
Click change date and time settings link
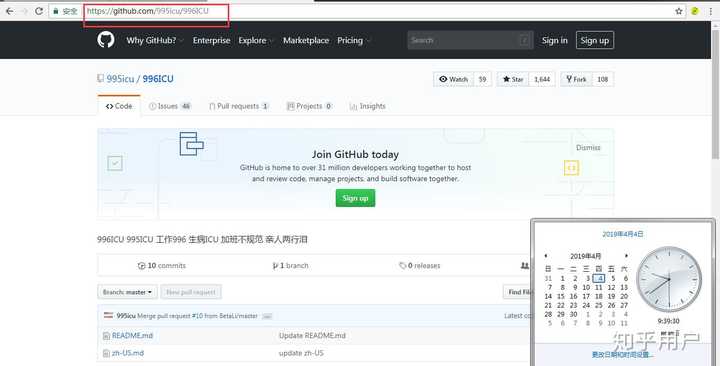tap(623, 355)
